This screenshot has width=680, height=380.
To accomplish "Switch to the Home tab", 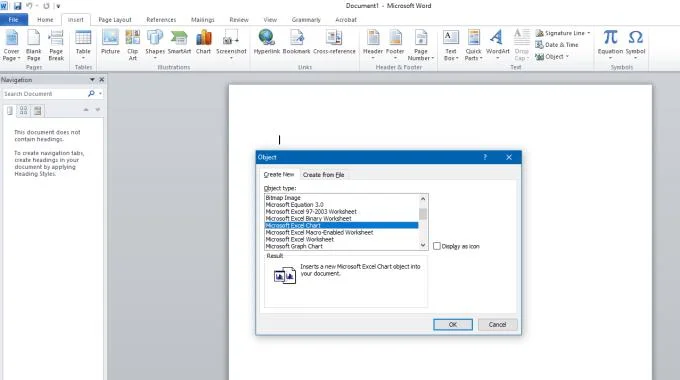I will (45, 20).
